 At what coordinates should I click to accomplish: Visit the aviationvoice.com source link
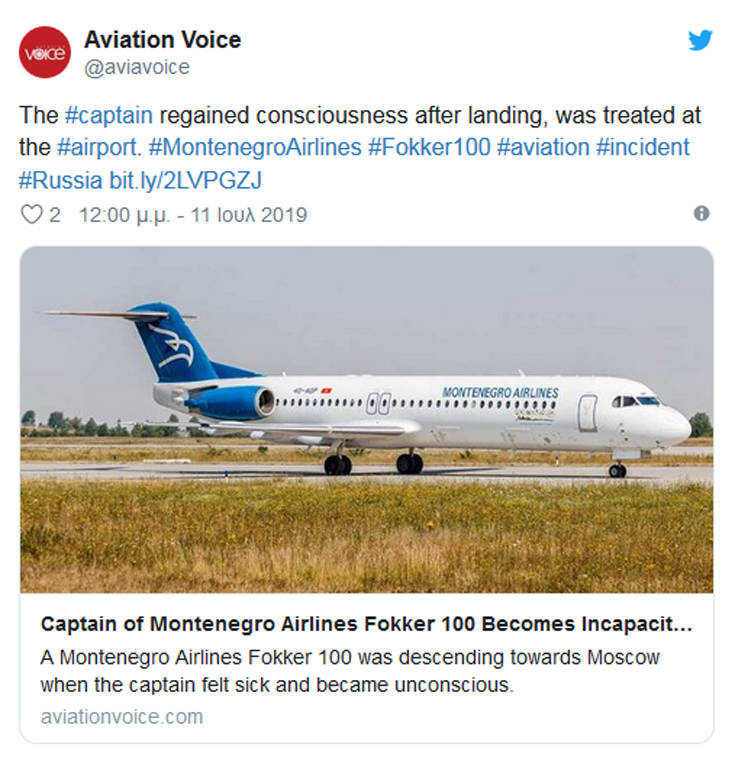pyautogui.click(x=121, y=717)
